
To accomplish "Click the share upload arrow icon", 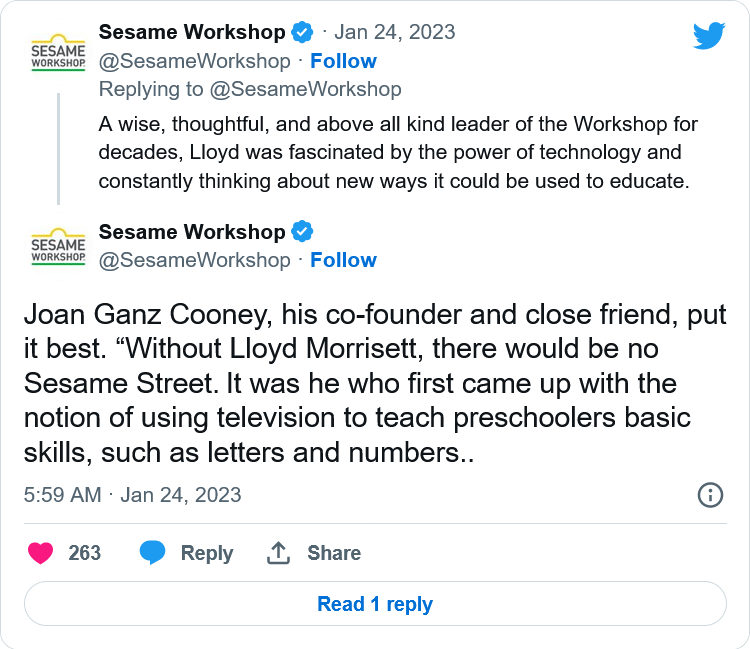I will (278, 553).
